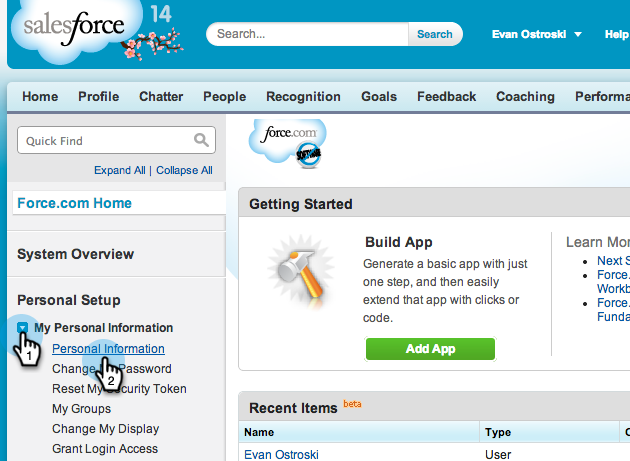This screenshot has height=461, width=630.
Task: Open Reset My Security Token
Action: [x=119, y=389]
